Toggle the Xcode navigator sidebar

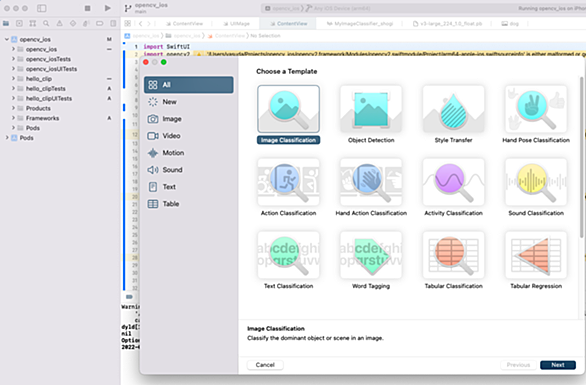42,8
